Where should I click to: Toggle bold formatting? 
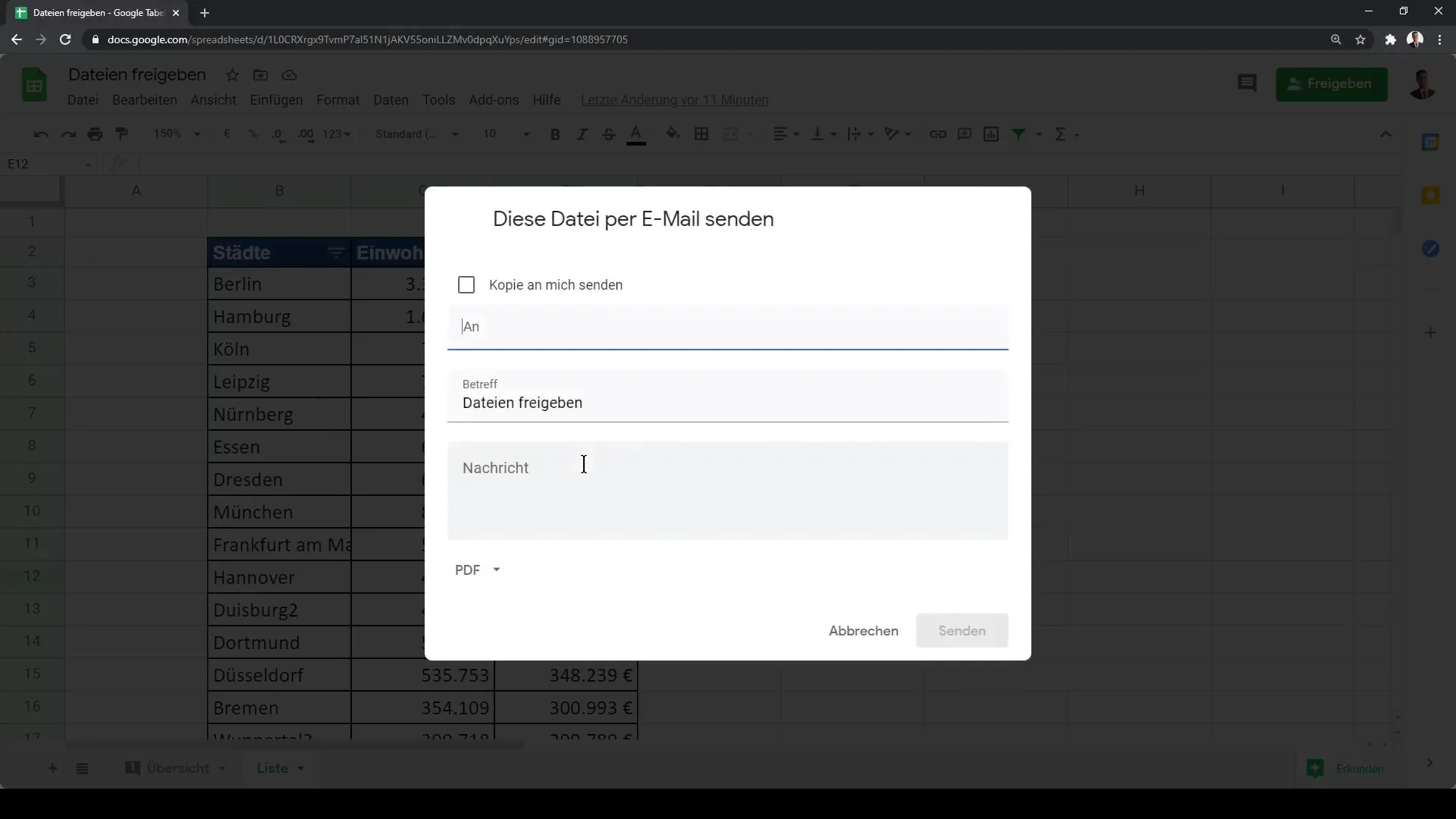tap(555, 134)
